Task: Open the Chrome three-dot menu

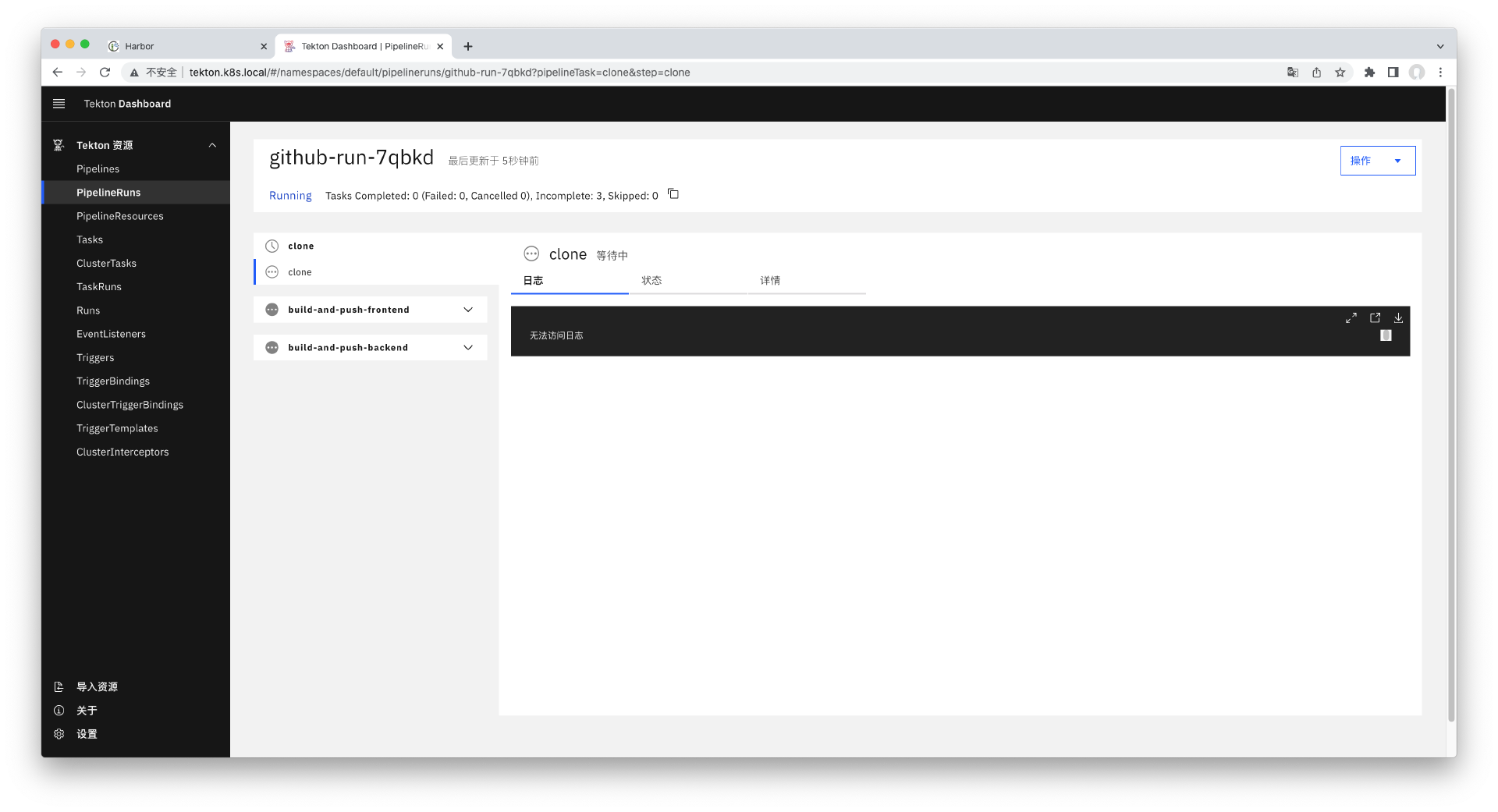Action: [x=1440, y=73]
